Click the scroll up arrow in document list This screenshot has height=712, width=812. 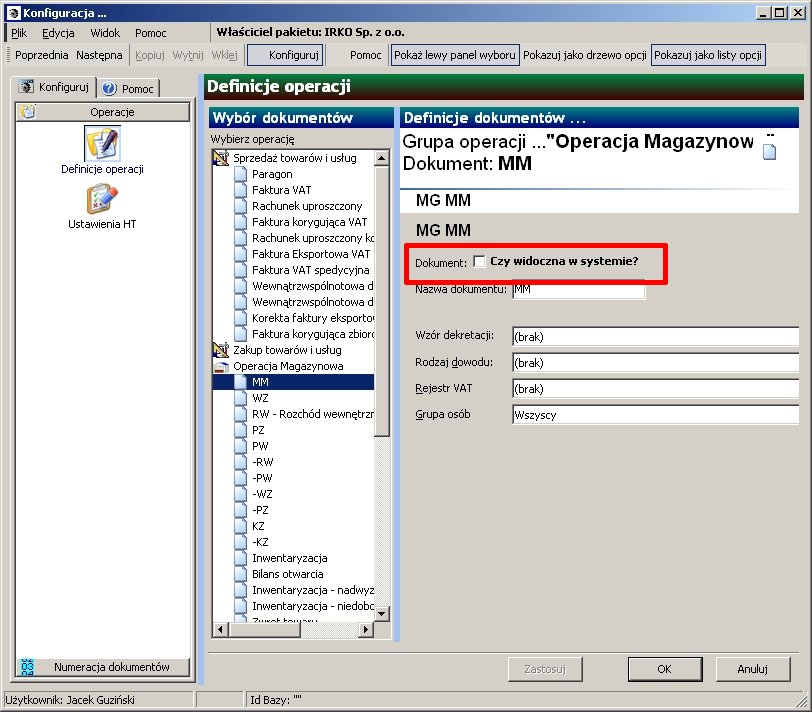382,158
